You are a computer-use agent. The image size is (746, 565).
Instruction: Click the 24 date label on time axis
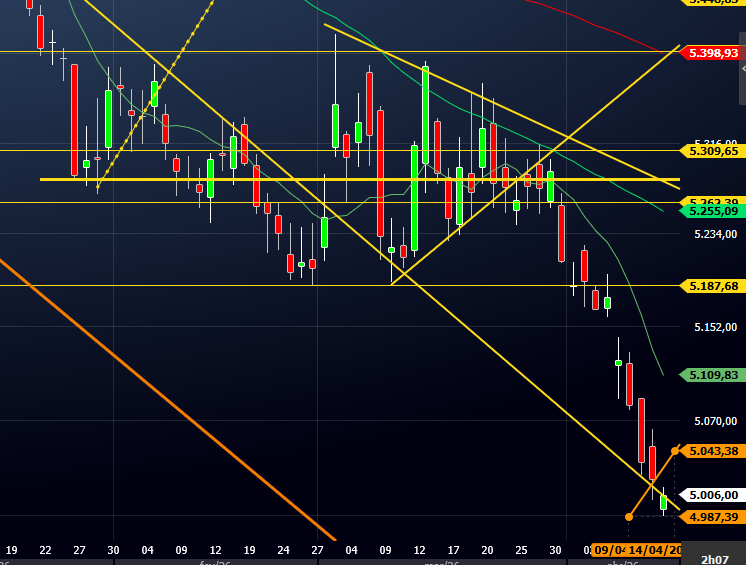click(283, 550)
